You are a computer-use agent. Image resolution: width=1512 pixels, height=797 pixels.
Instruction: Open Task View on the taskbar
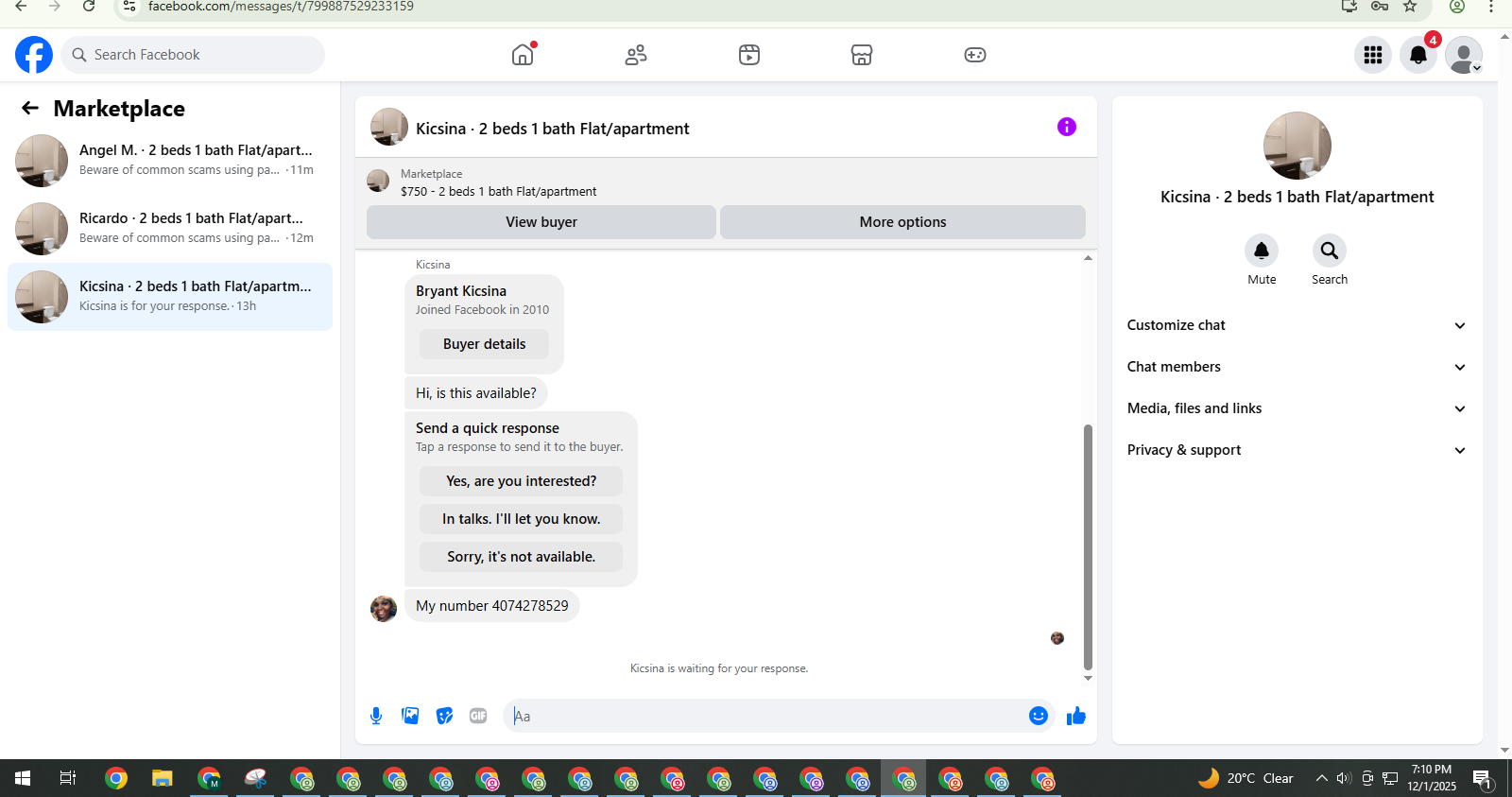[68, 778]
